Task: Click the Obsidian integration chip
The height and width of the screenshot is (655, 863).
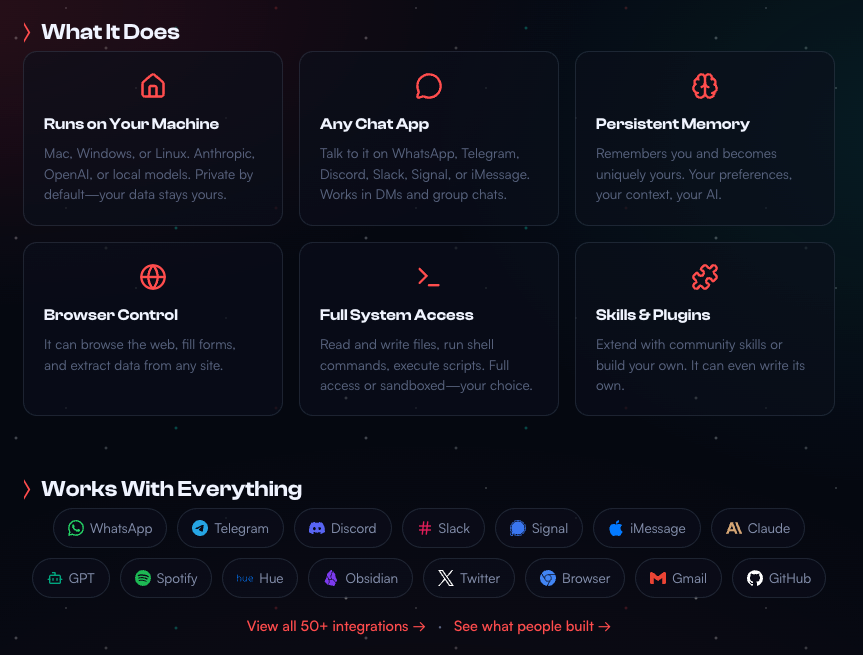Action: pos(360,578)
